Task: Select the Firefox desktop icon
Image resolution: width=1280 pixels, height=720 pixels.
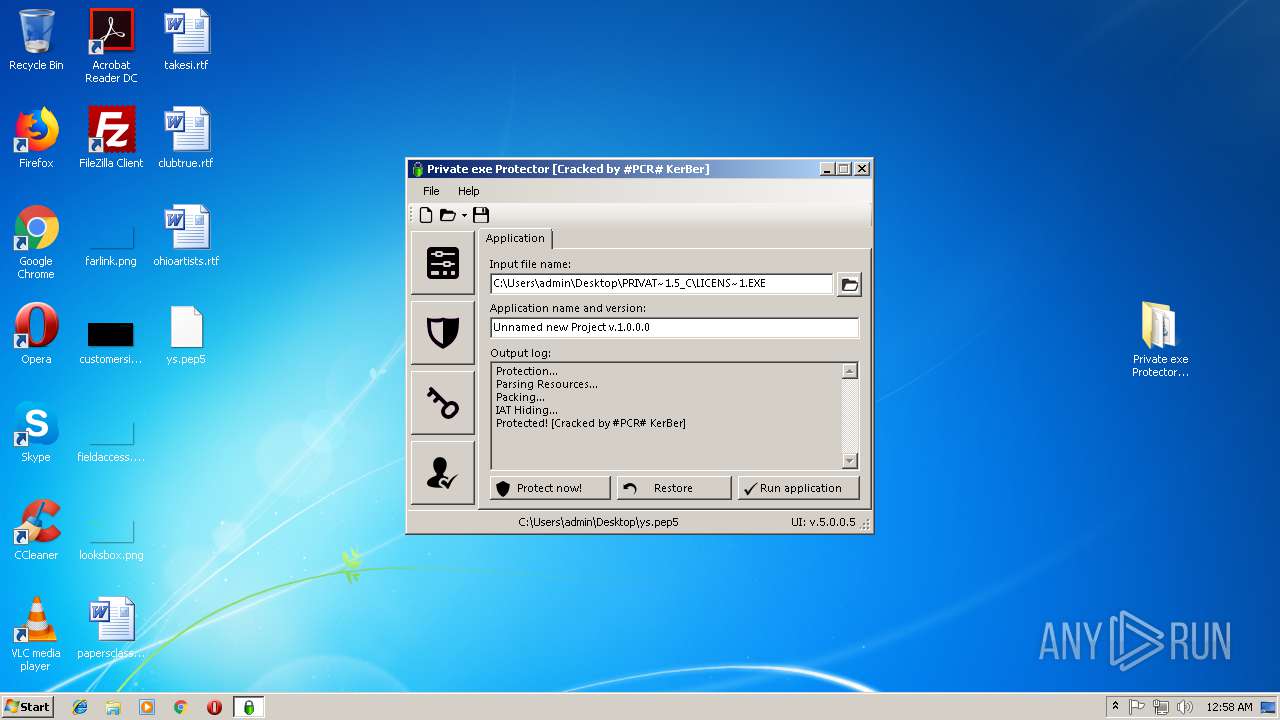Action: (x=36, y=138)
